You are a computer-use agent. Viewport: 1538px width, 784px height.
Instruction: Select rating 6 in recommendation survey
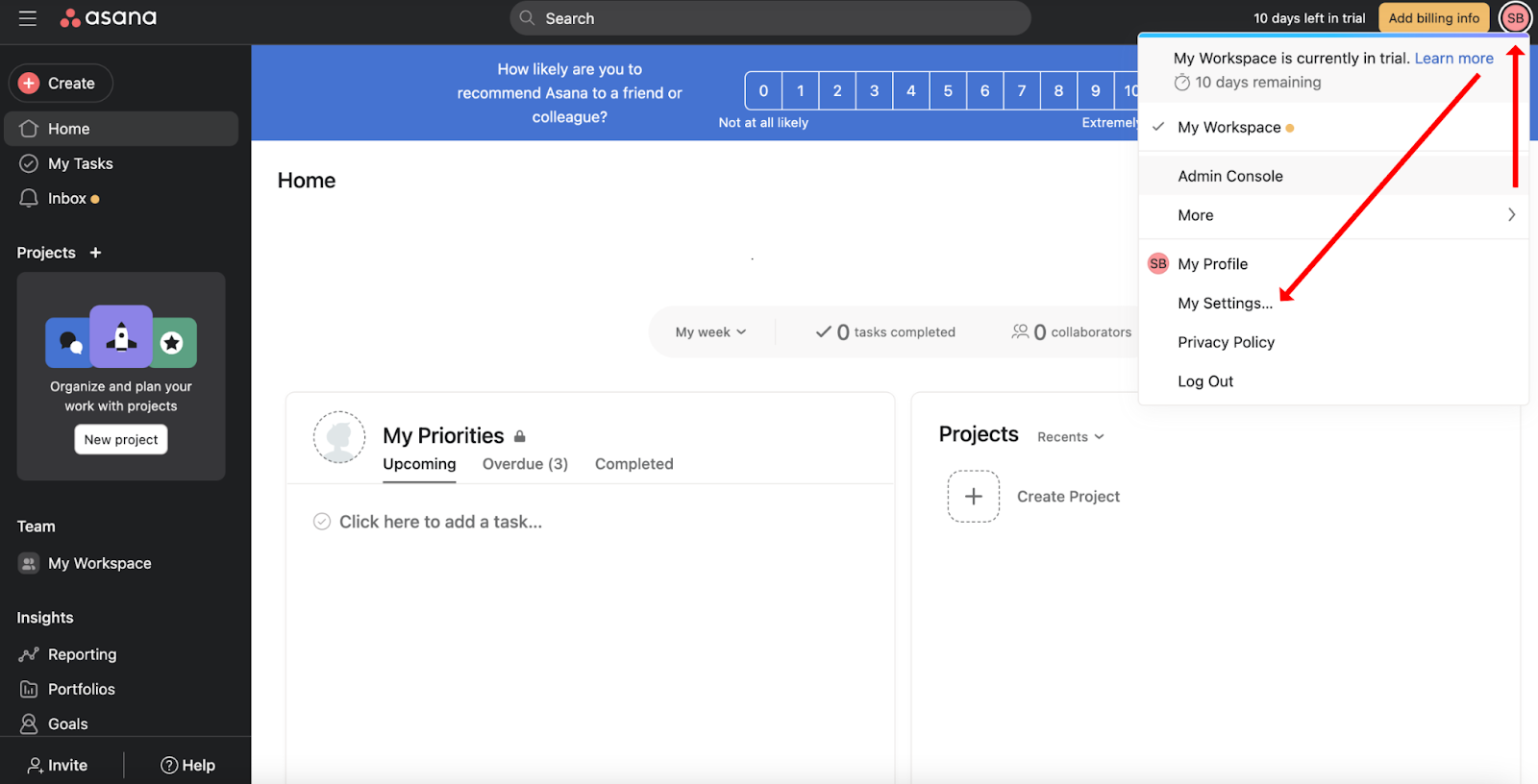(x=984, y=90)
